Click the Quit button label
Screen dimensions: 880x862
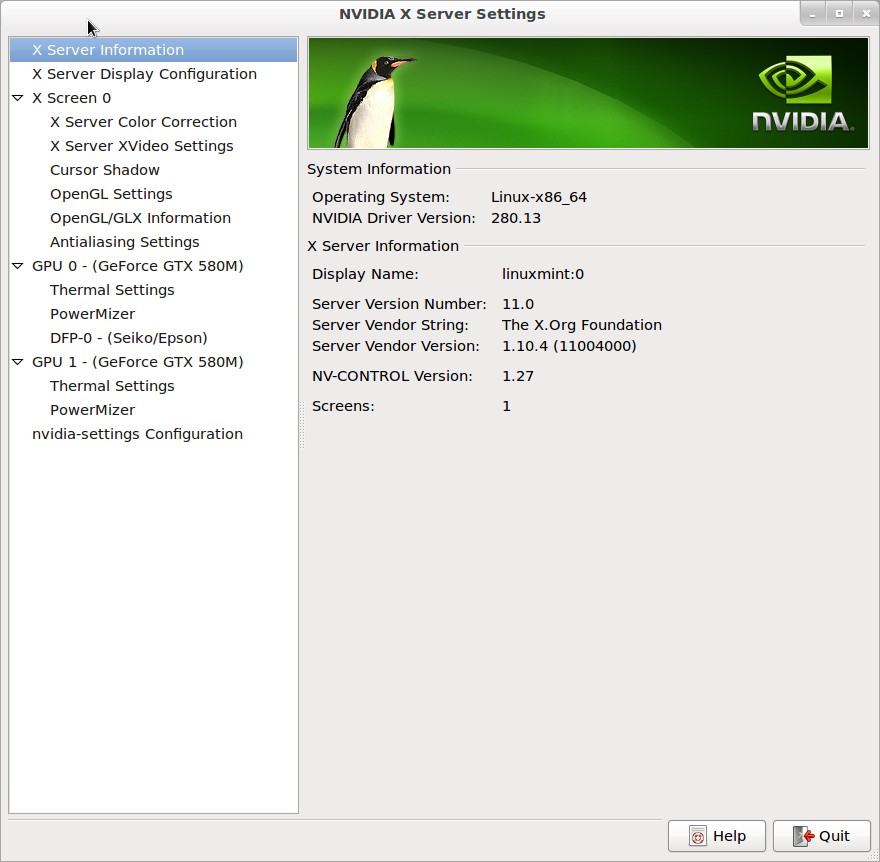(x=834, y=836)
